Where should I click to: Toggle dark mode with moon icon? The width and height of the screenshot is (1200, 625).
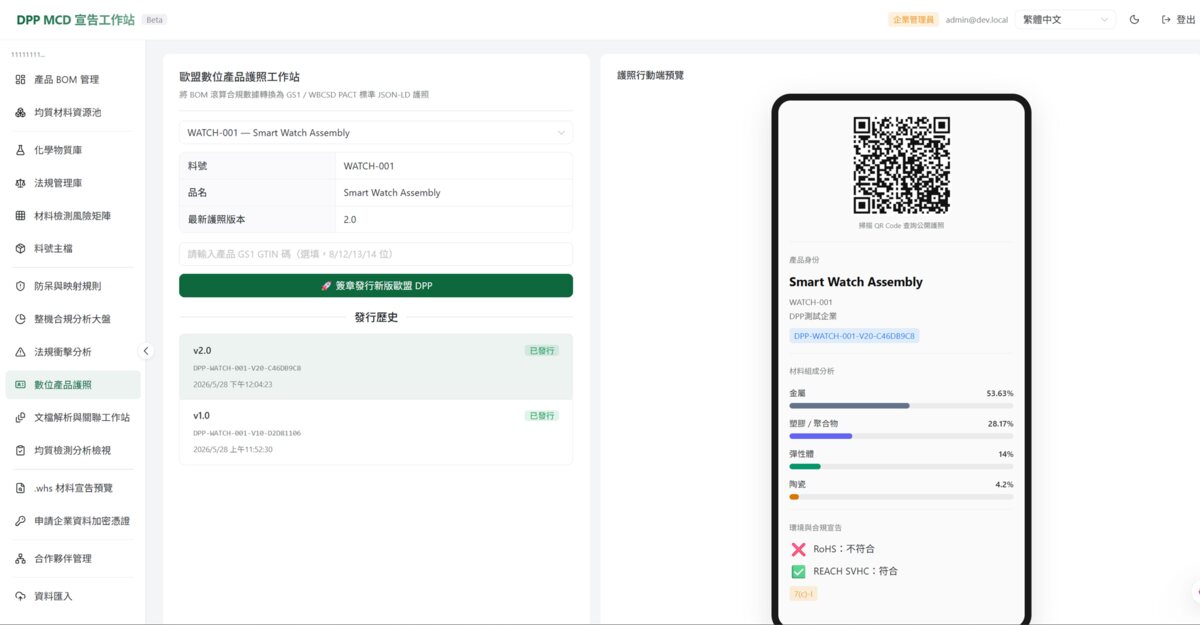(1134, 19)
